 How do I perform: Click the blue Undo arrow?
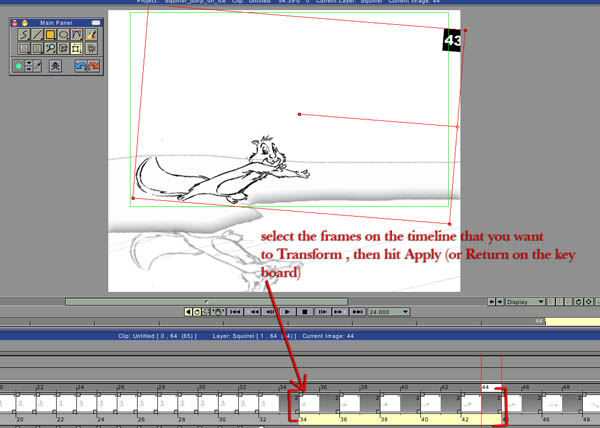(81, 66)
